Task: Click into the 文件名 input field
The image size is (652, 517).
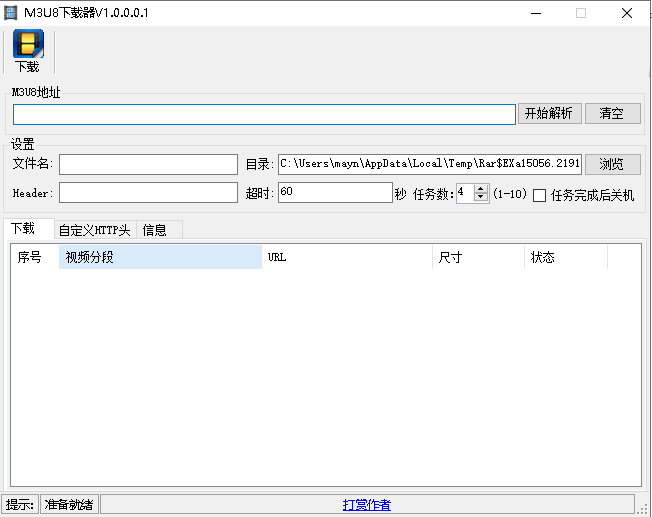Action: (148, 164)
